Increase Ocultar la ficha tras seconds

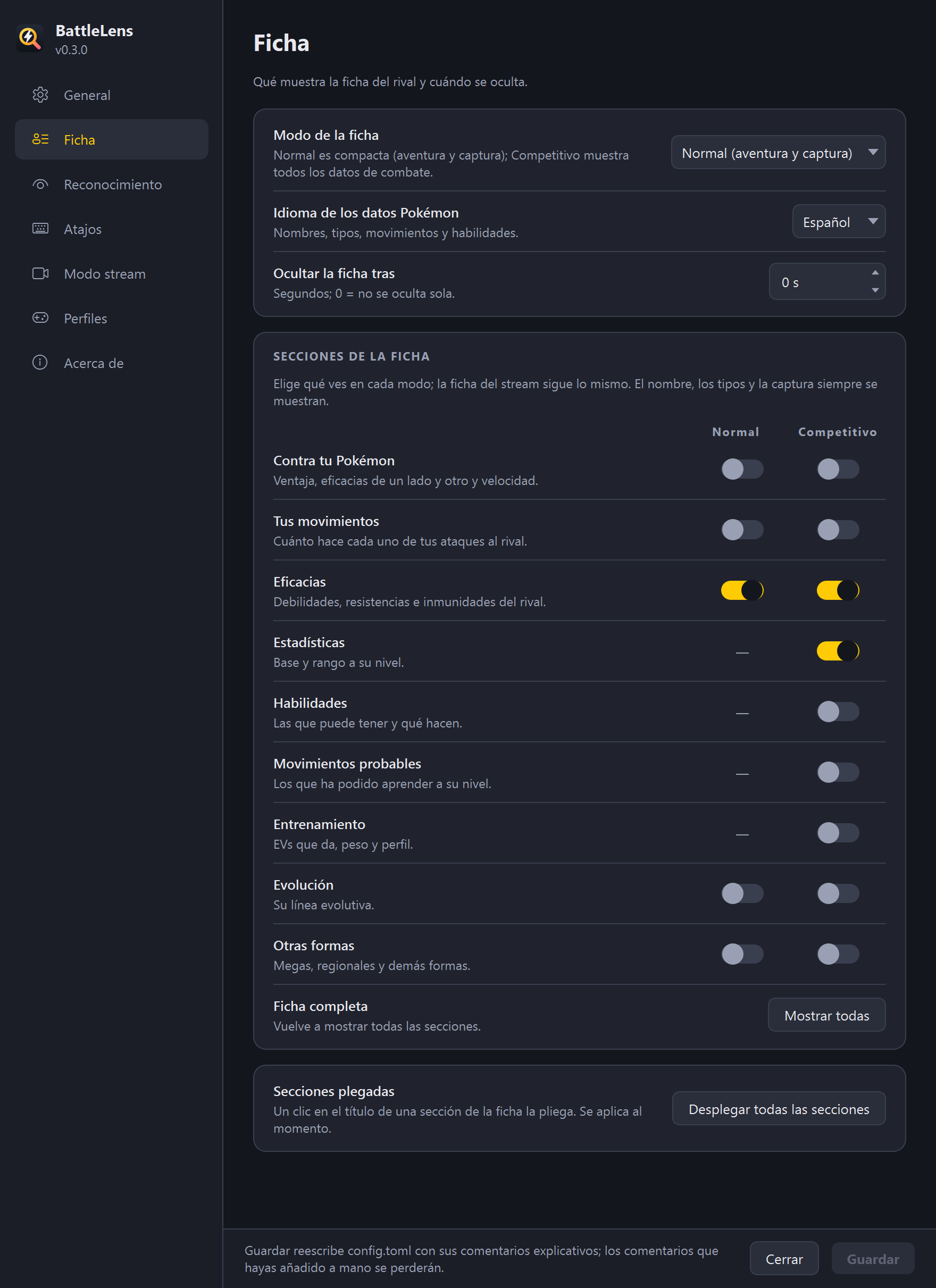(x=875, y=273)
